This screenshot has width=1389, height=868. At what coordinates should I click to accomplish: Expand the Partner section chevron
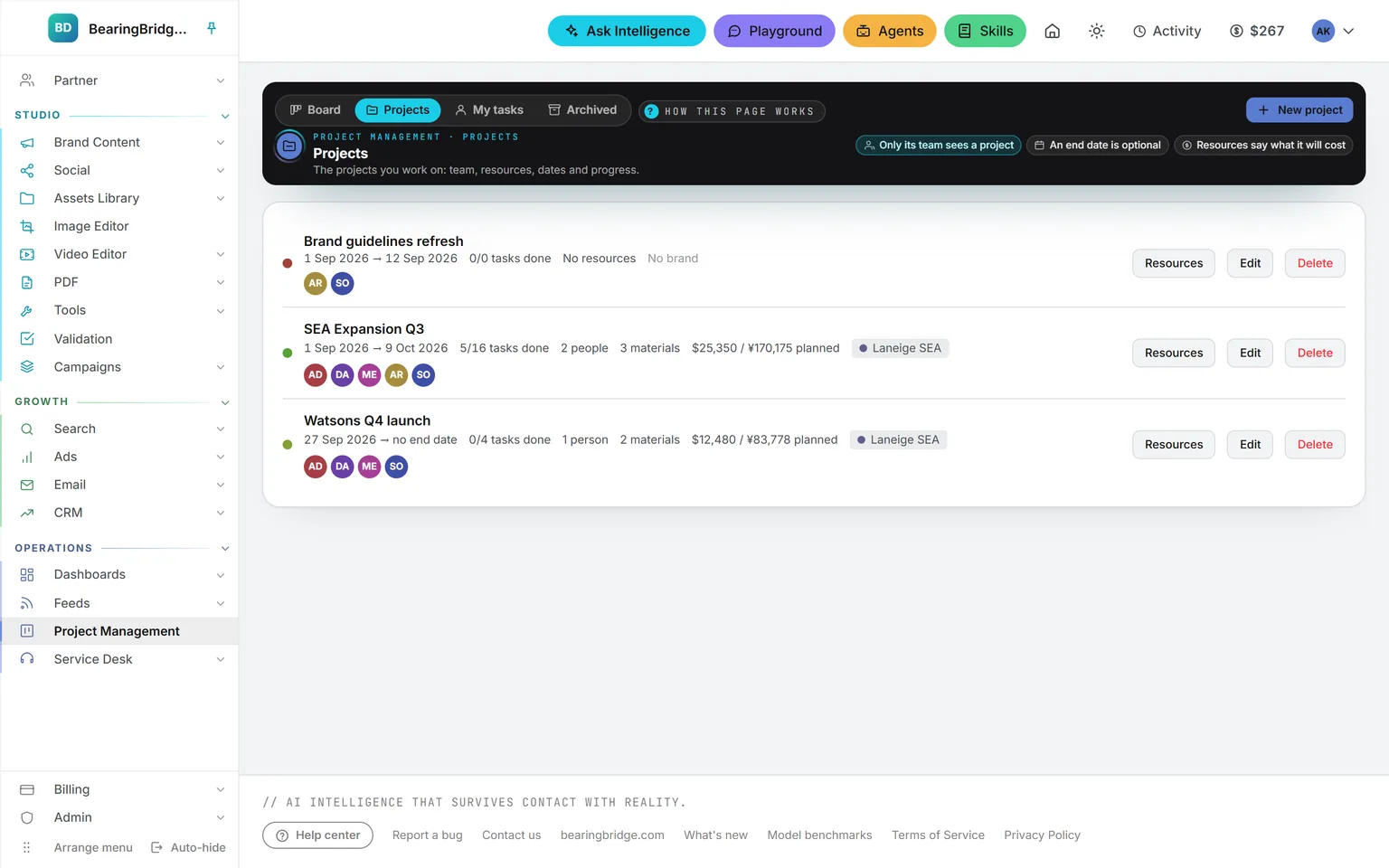(221, 80)
